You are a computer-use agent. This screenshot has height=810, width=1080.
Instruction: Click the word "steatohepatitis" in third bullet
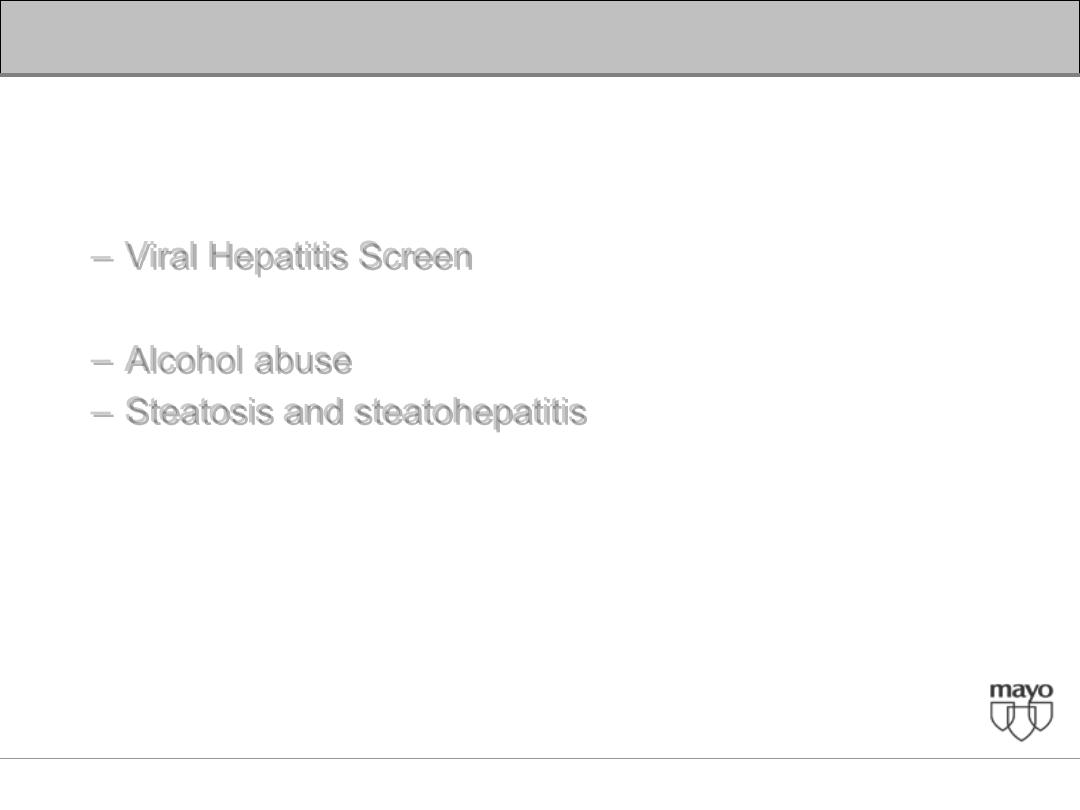[x=471, y=414]
